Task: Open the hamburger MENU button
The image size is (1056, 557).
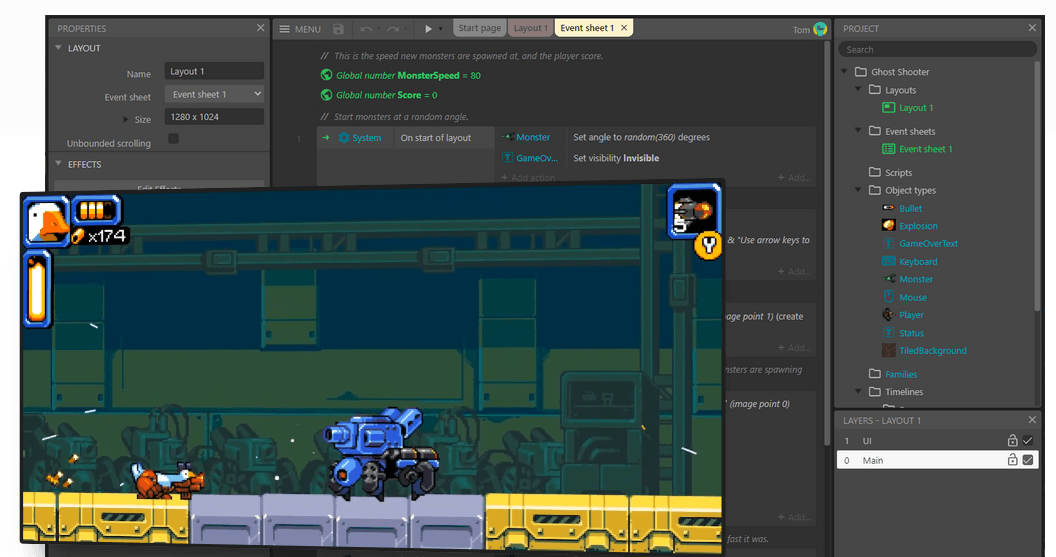Action: [300, 29]
